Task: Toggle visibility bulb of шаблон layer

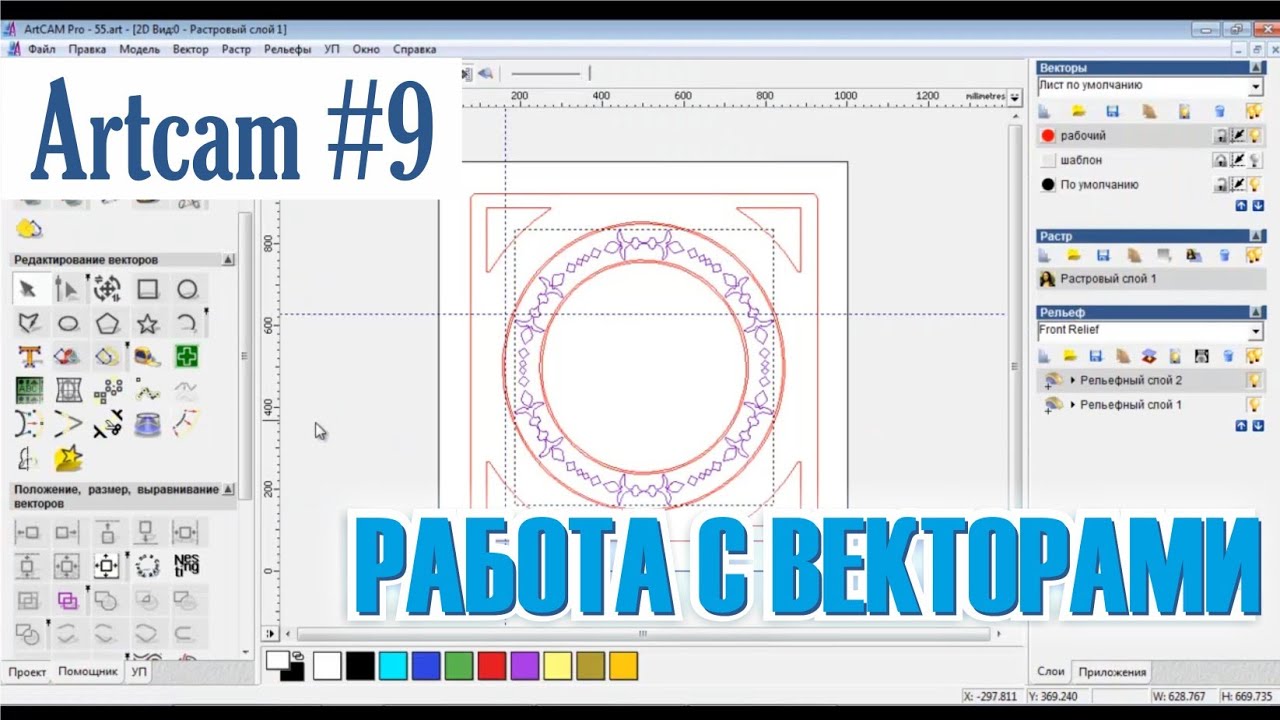Action: (x=1255, y=160)
